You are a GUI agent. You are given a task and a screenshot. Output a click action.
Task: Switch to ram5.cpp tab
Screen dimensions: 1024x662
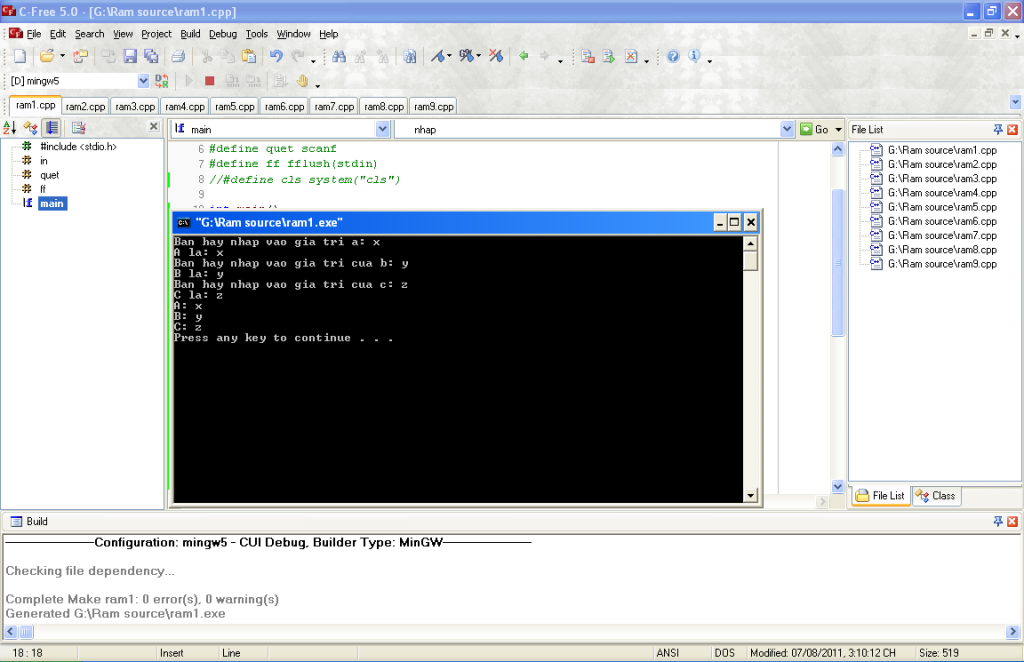click(x=234, y=106)
